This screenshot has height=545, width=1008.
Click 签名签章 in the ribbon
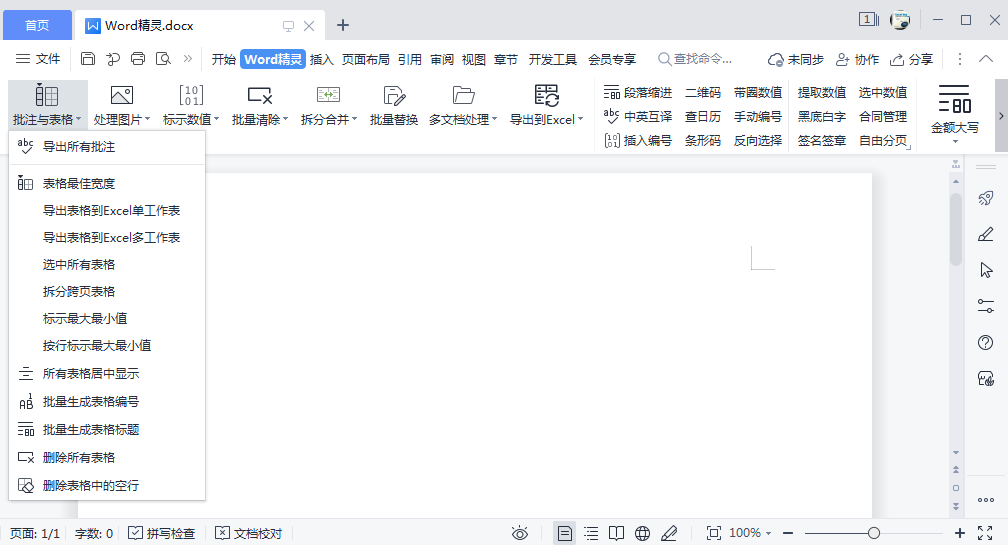(822, 140)
